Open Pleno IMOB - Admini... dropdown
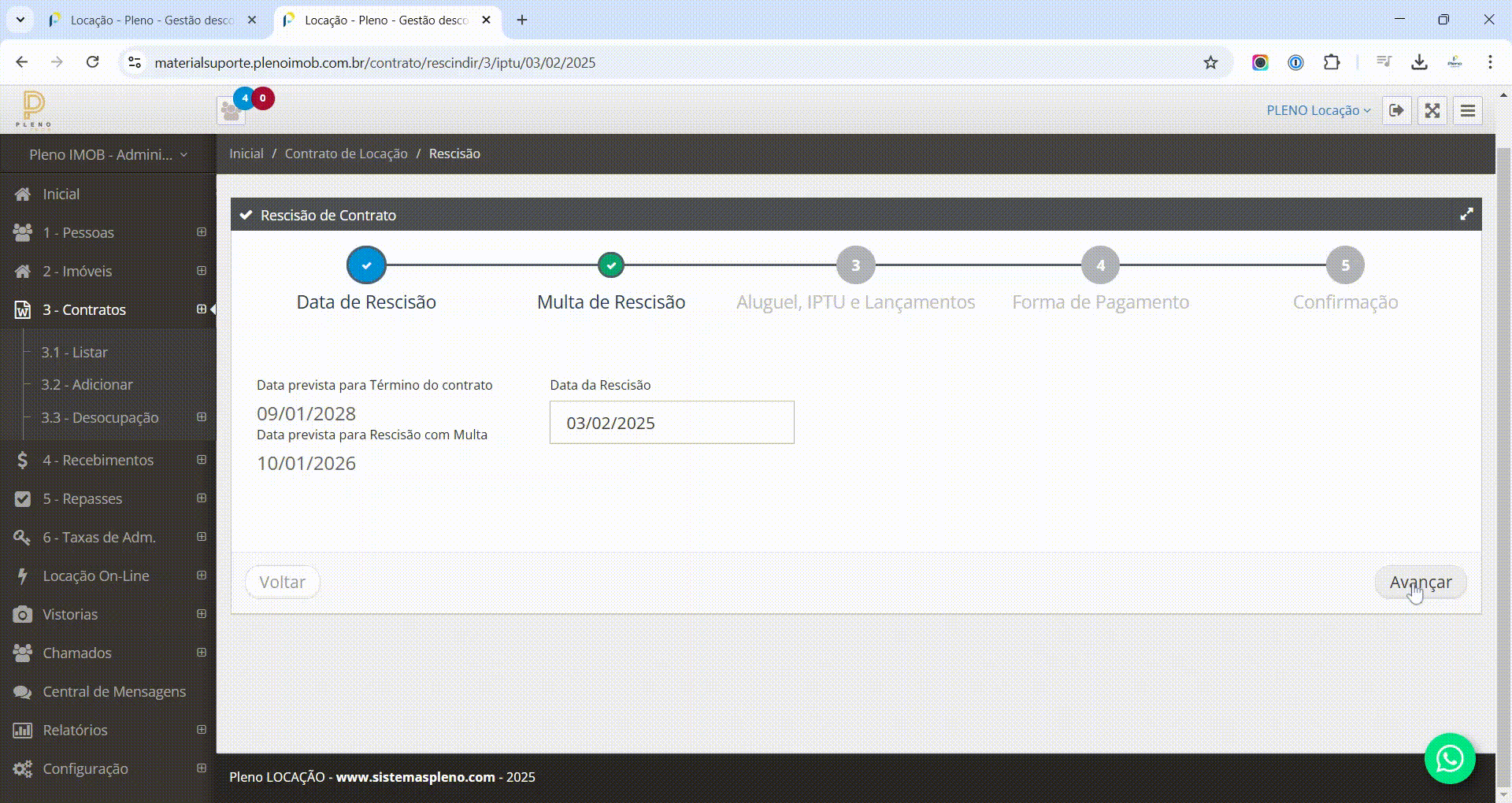Viewport: 1512px width, 803px height. pos(108,154)
